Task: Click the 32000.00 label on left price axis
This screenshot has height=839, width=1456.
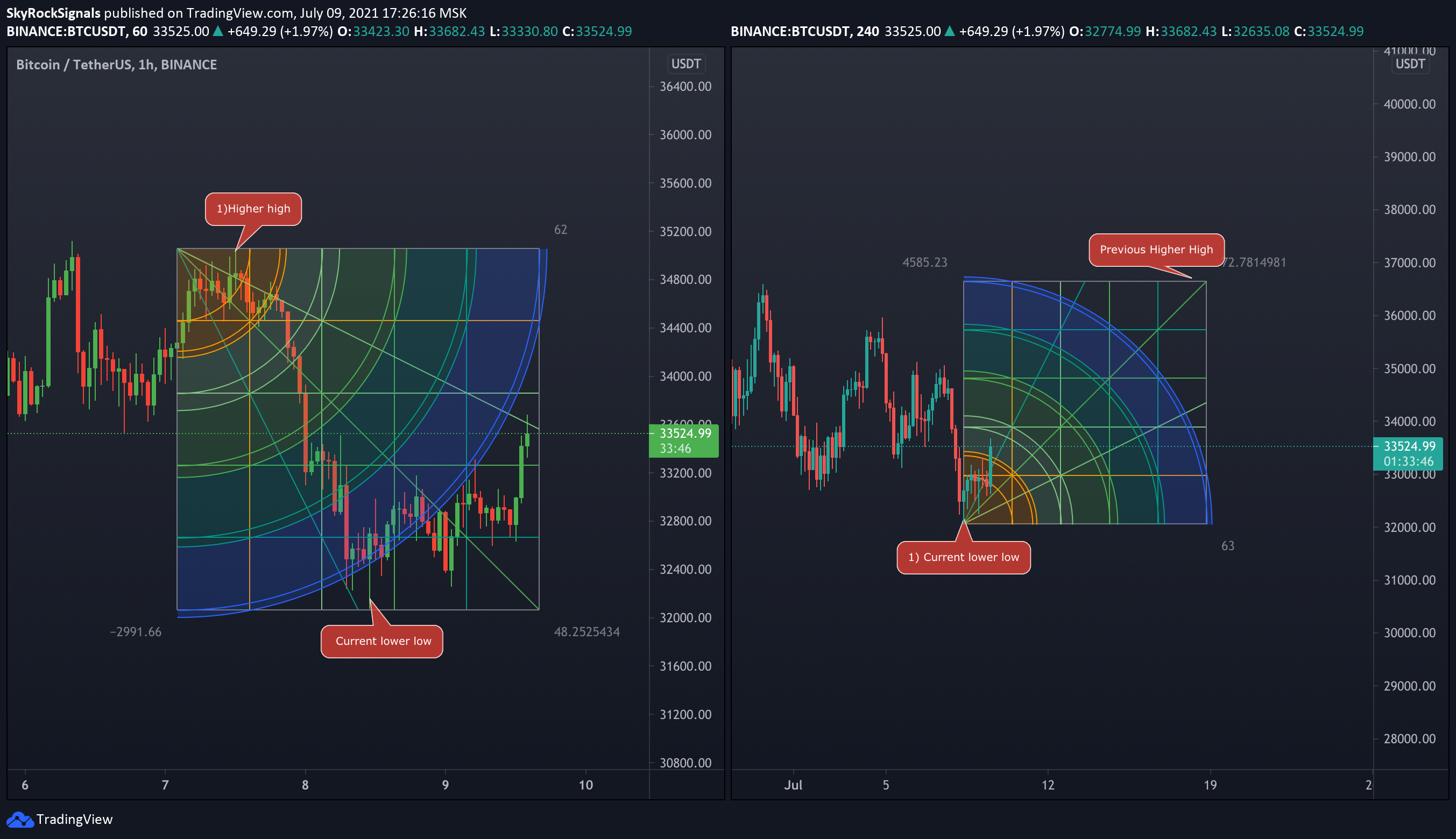Action: [685, 617]
